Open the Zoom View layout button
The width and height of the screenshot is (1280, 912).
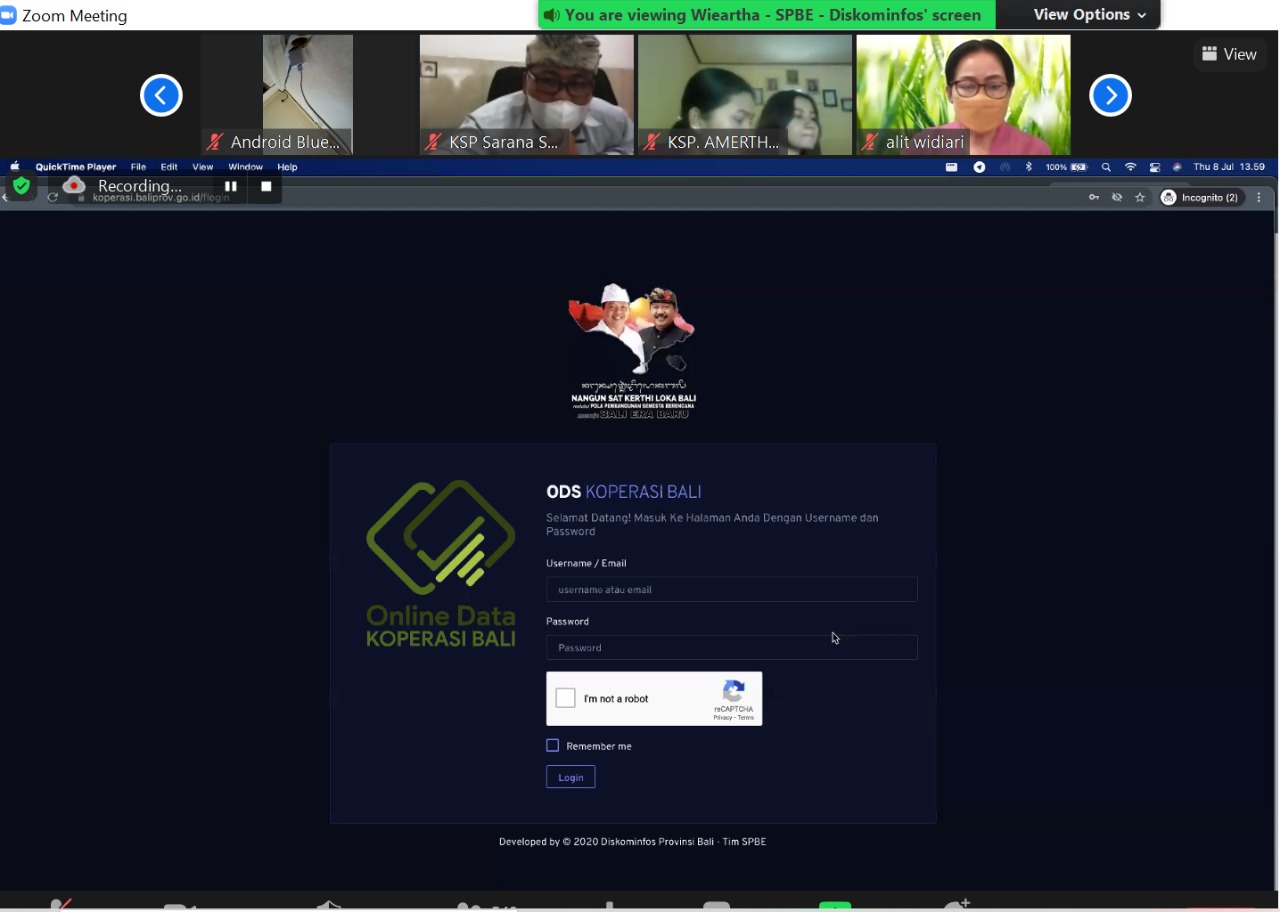point(1229,54)
